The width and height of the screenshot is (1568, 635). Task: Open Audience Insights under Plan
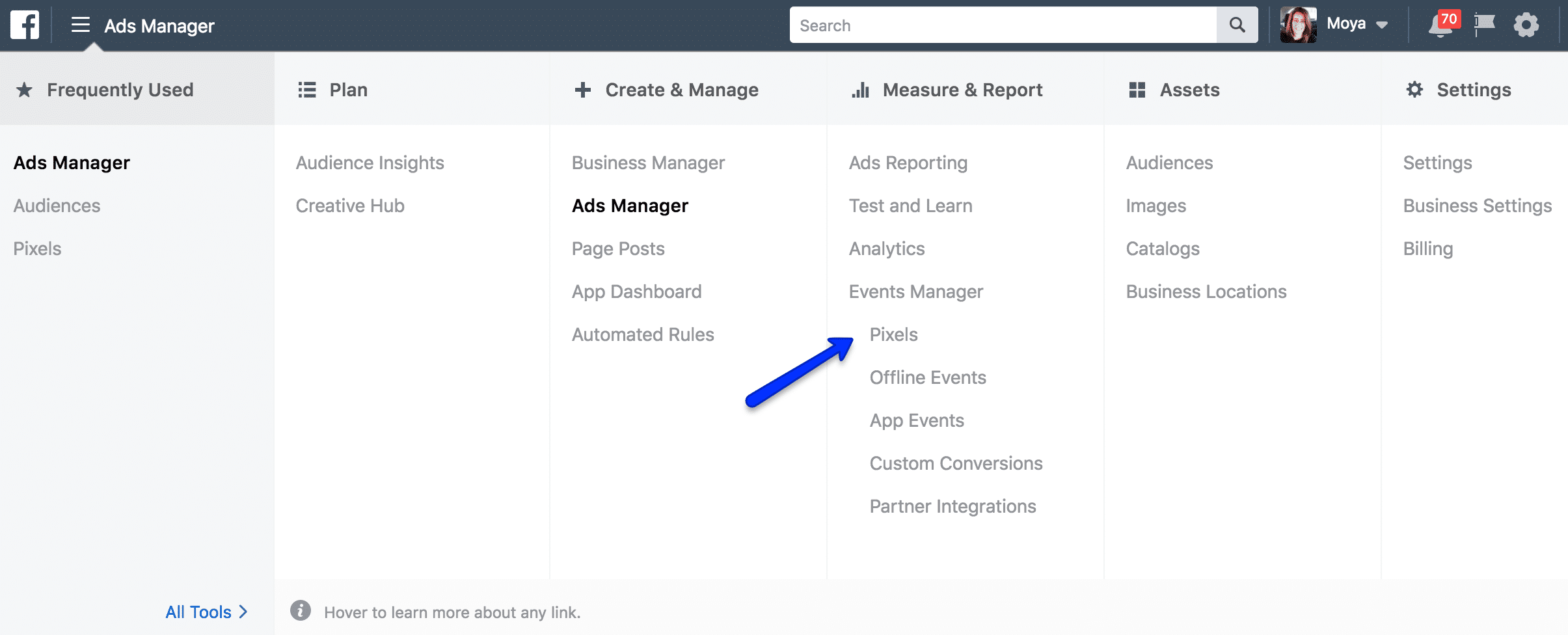point(370,163)
